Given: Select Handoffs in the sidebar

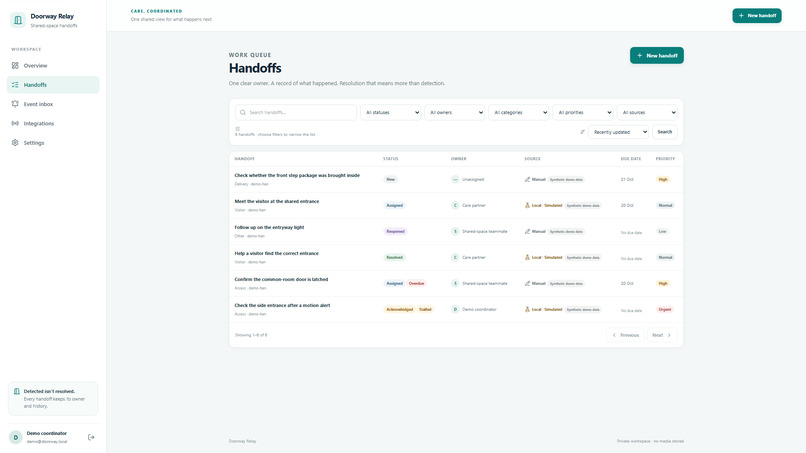Looking at the screenshot, I should (x=53, y=85).
